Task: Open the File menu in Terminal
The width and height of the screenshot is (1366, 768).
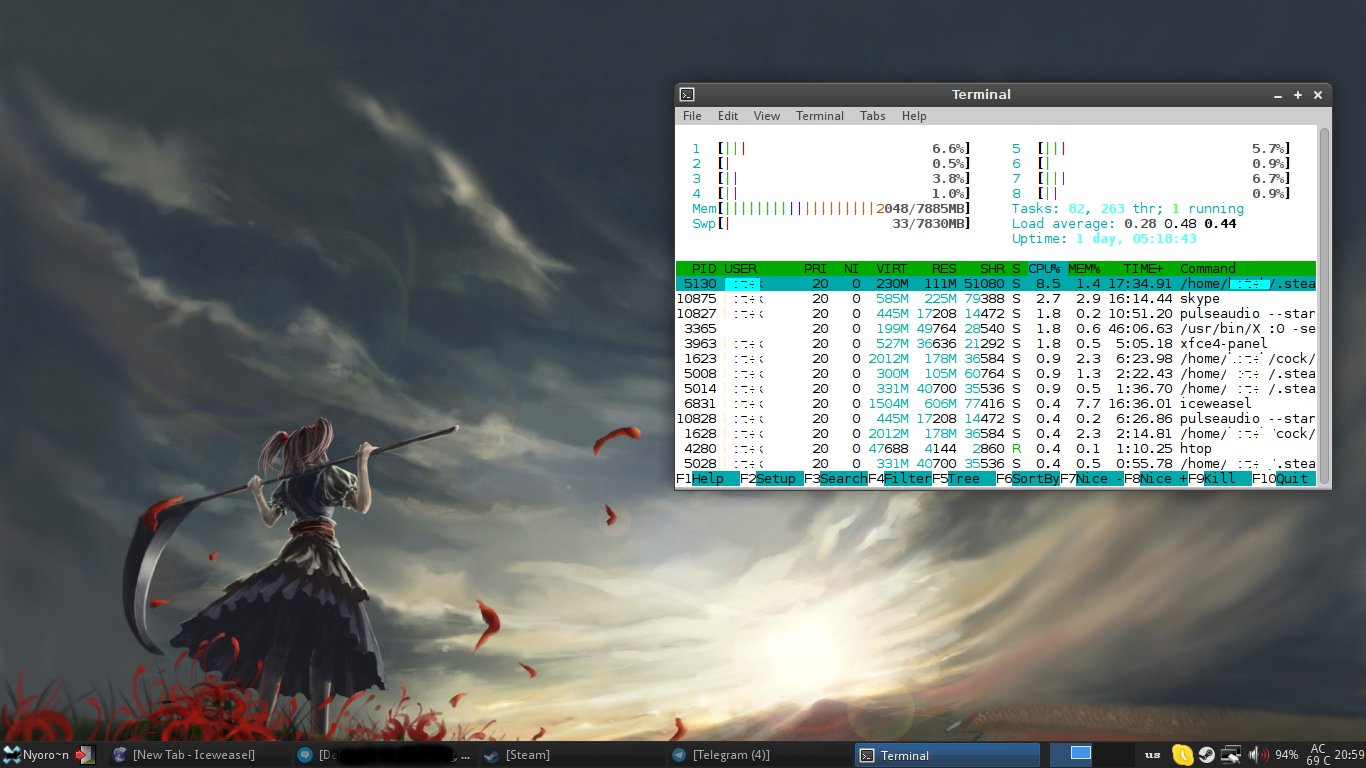Action: (x=692, y=116)
